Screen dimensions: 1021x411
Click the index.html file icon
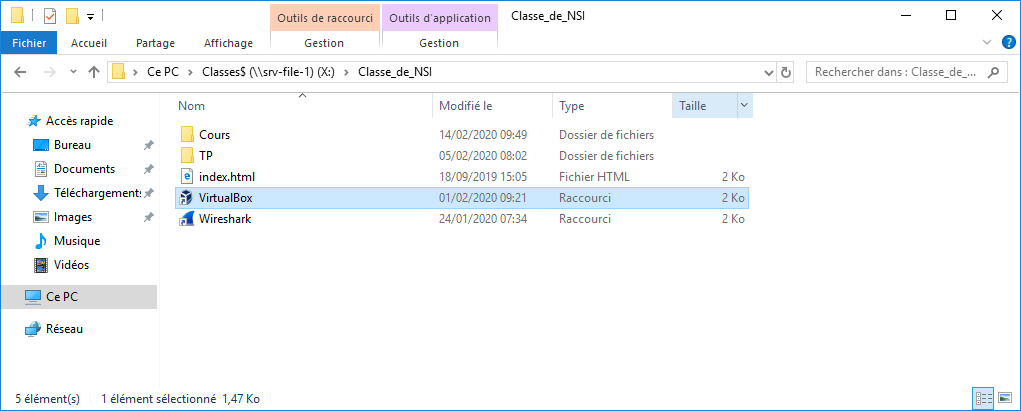[186, 176]
